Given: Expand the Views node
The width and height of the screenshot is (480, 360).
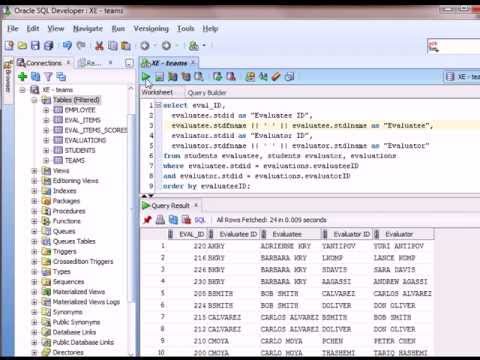Looking at the screenshot, I should coord(34,171).
